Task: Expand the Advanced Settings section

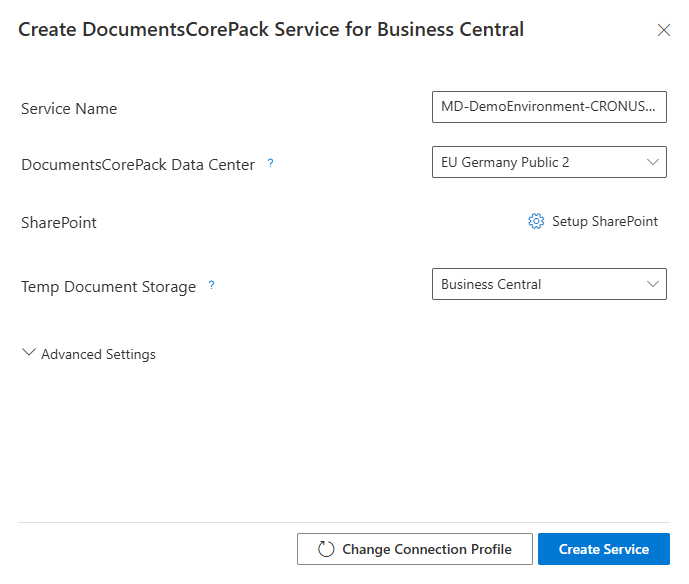Action: 89,354
